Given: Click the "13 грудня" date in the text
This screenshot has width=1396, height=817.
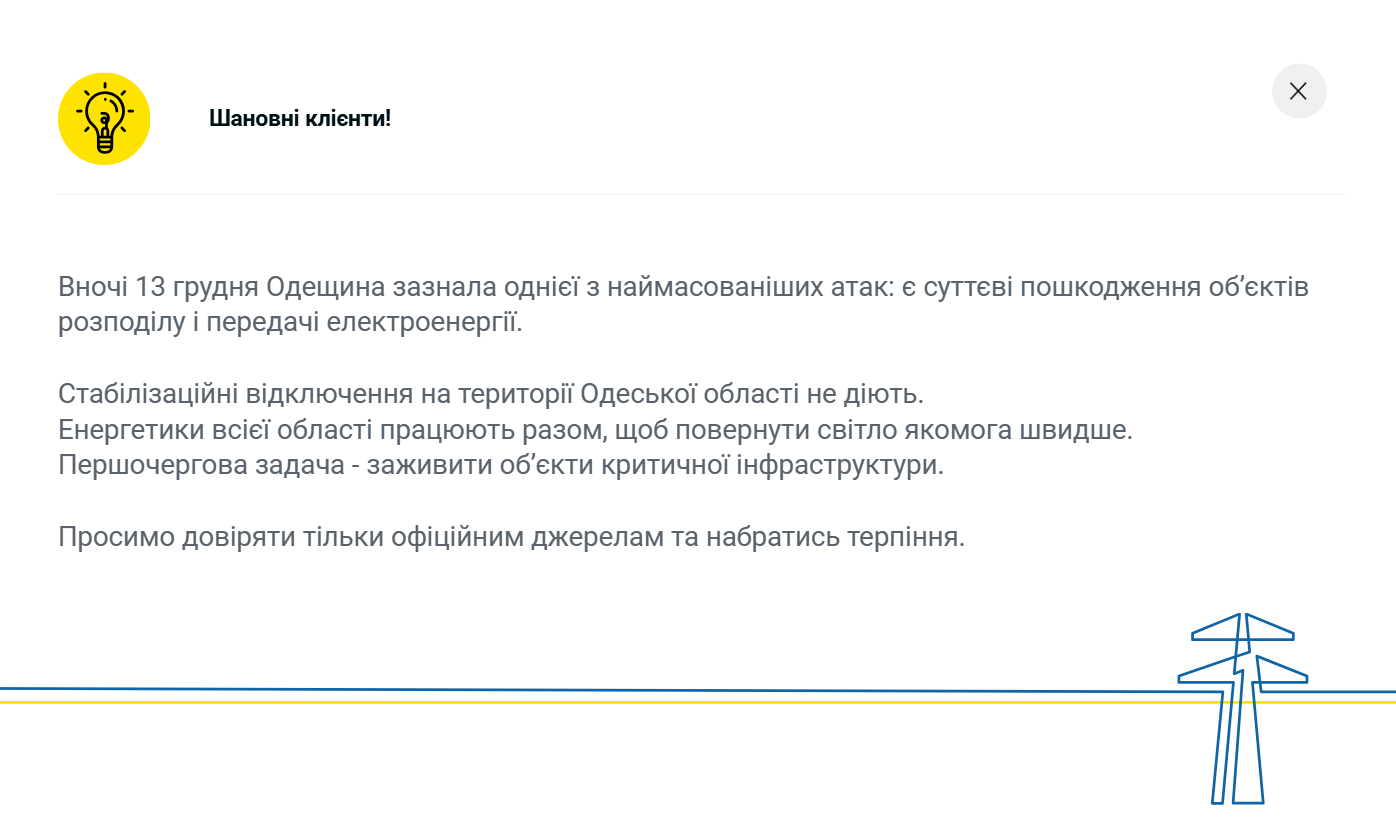Looking at the screenshot, I should [197, 288].
